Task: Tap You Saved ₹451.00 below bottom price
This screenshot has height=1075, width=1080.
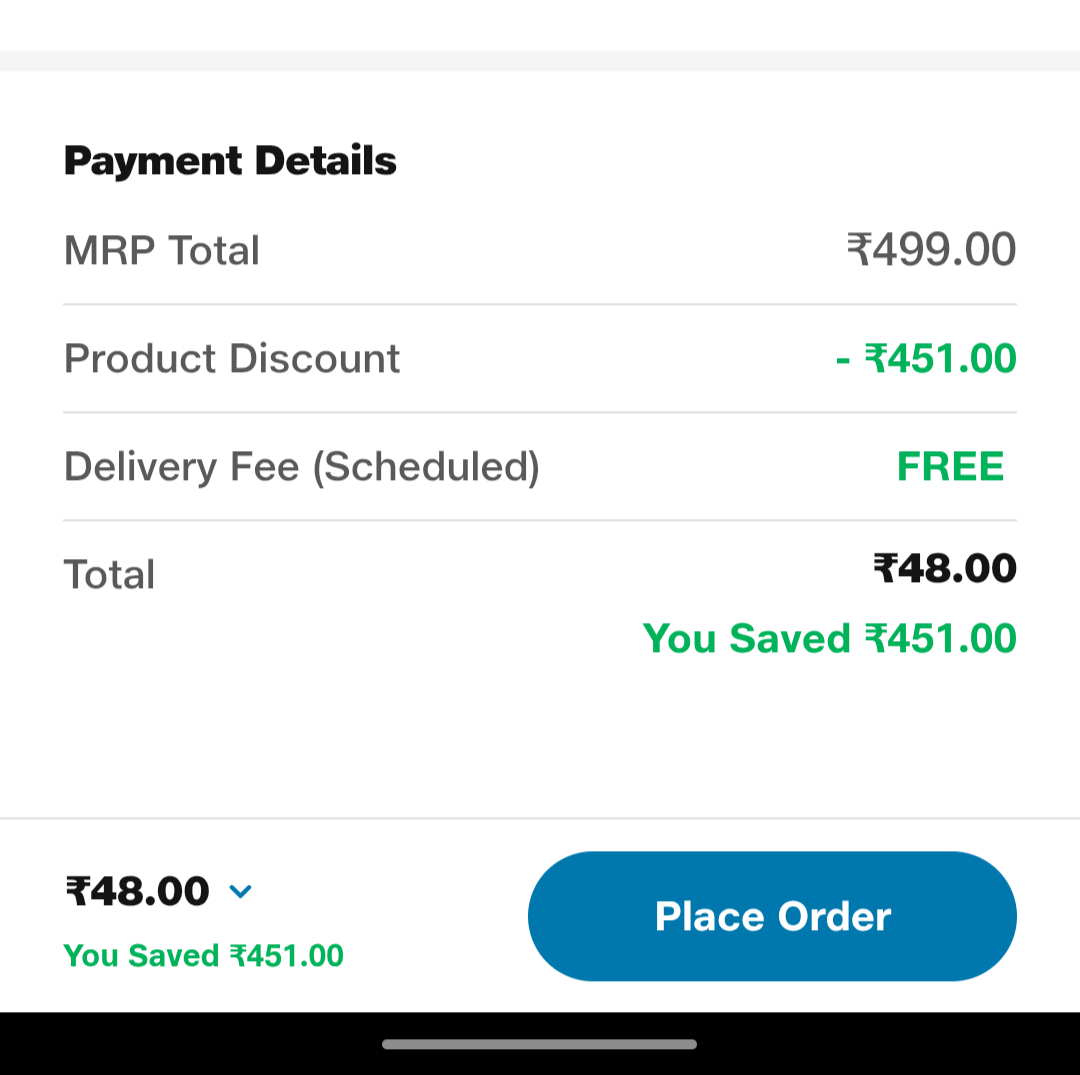Action: click(203, 955)
